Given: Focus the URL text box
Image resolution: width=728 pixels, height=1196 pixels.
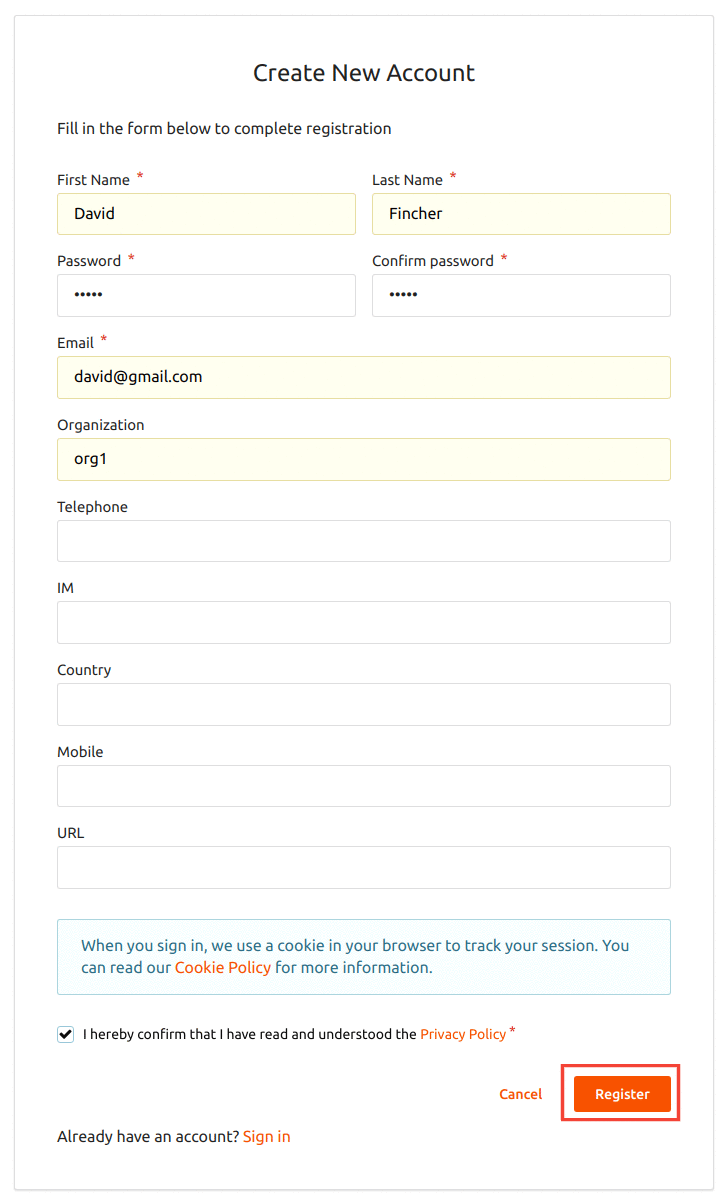Looking at the screenshot, I should coord(364,867).
